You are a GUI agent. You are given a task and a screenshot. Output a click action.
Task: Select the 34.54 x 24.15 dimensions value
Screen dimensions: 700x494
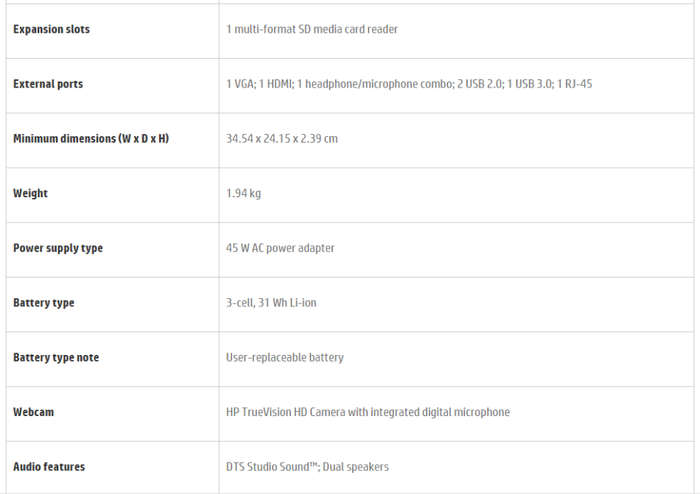(x=282, y=139)
